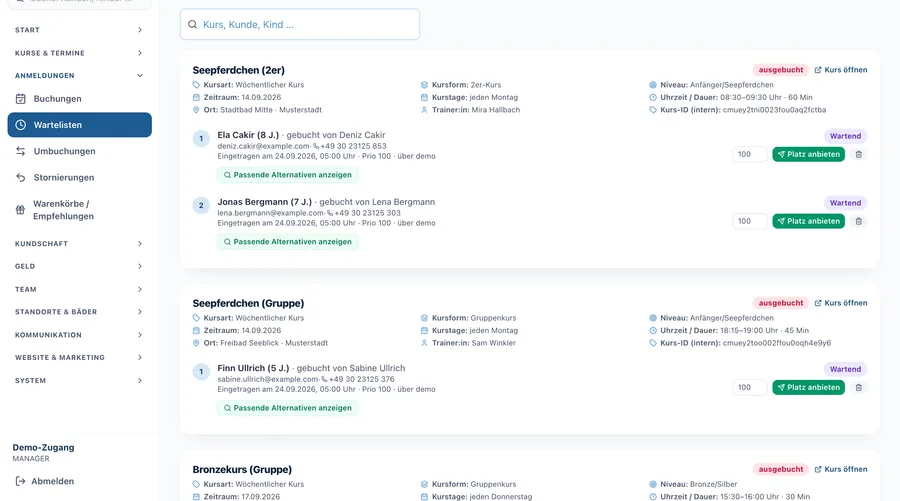This screenshot has width=900, height=501.
Task: Click the search magnifier icon
Action: [x=193, y=24]
